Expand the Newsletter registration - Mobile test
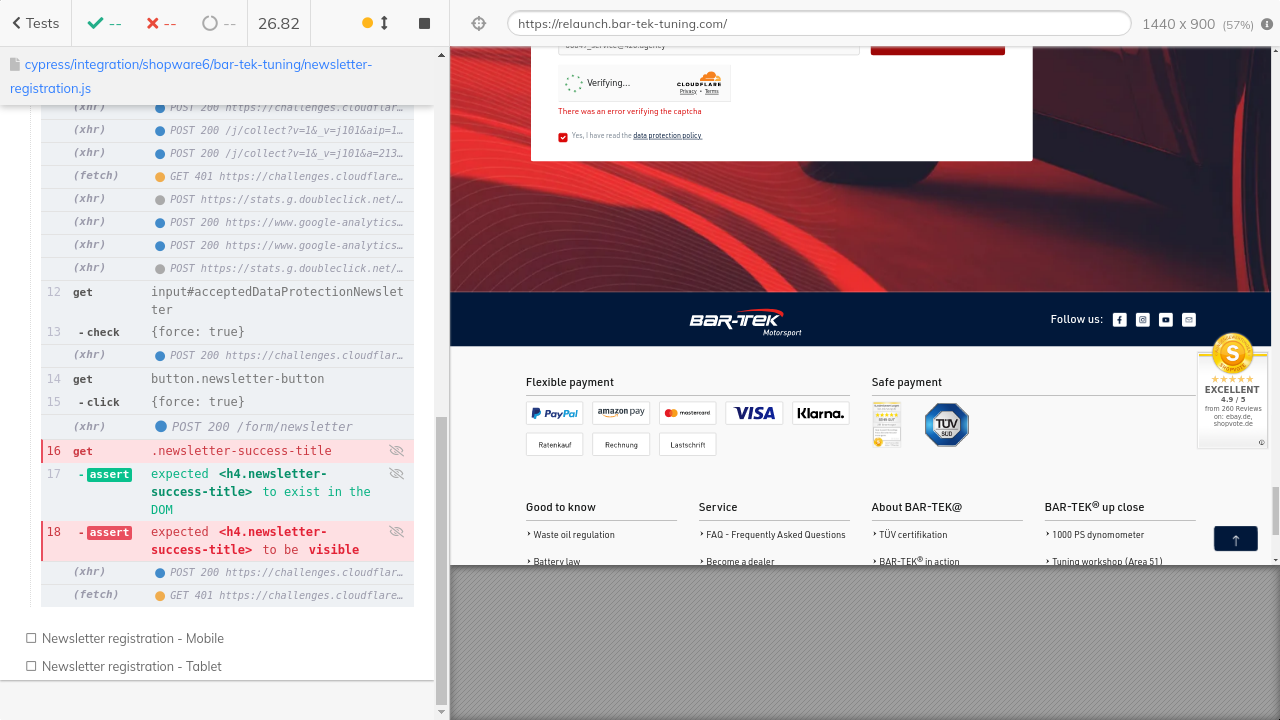This screenshot has height=720, width=1280. click(132, 638)
